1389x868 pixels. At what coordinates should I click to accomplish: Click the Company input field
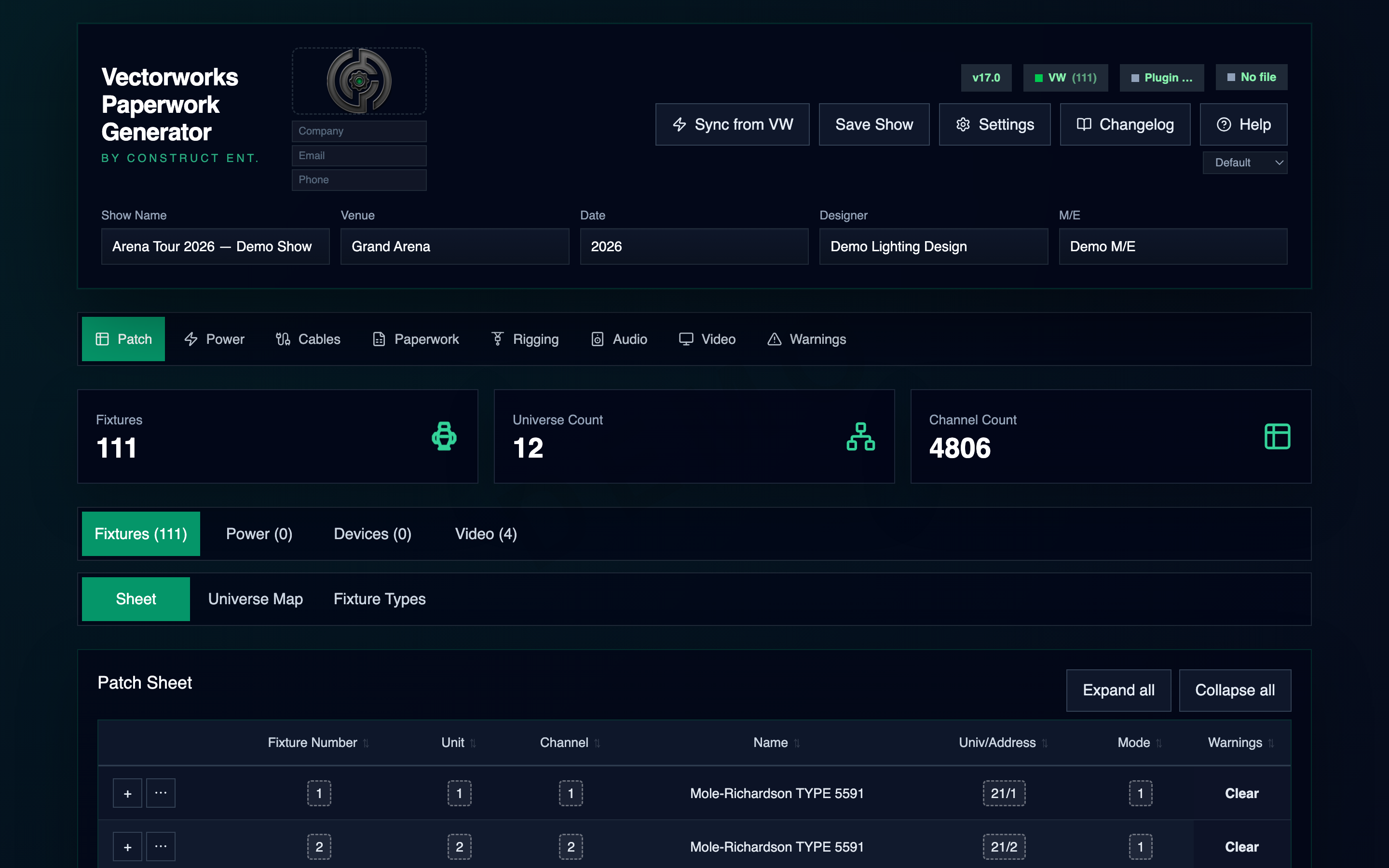coord(359,131)
